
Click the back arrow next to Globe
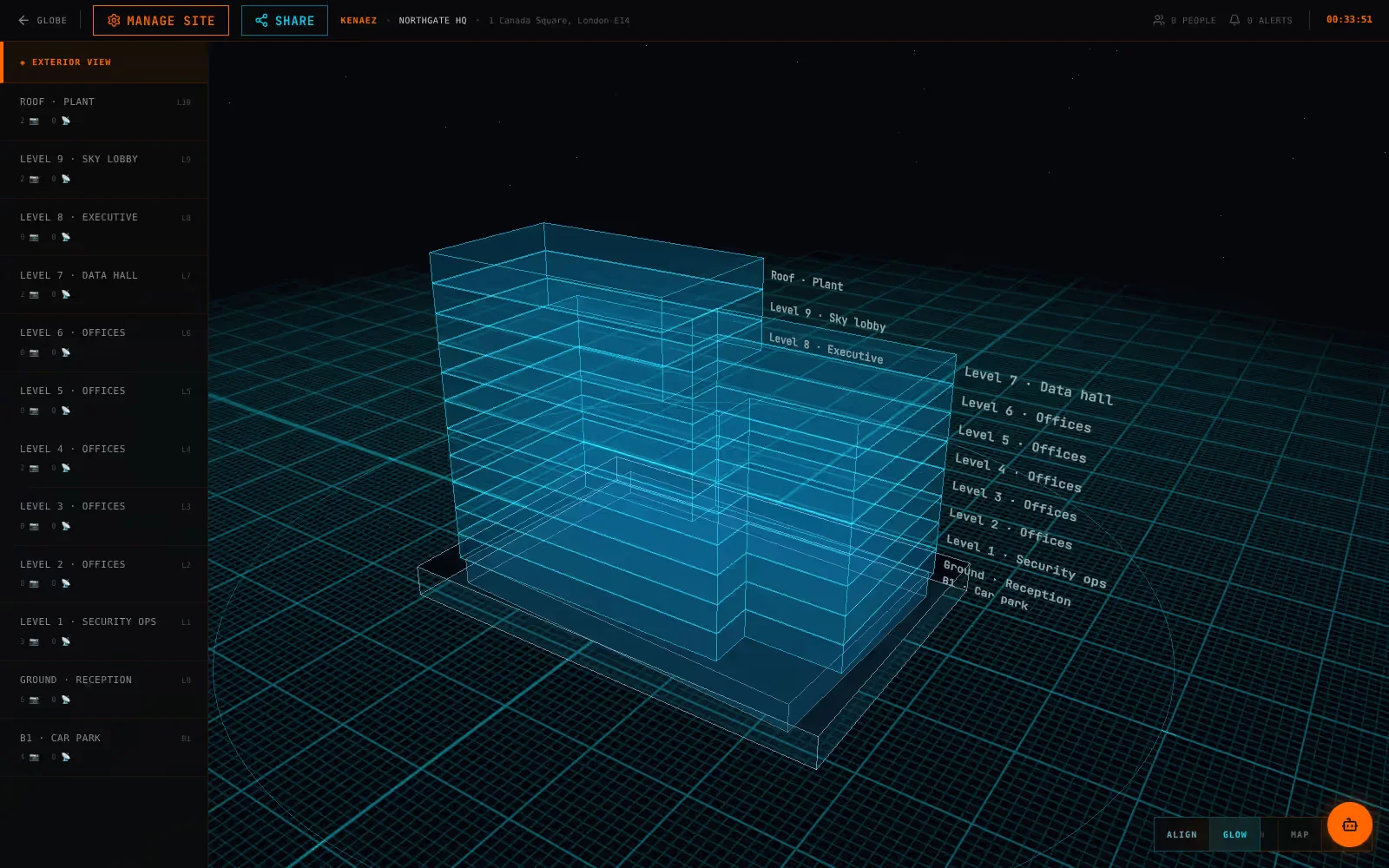(23, 20)
